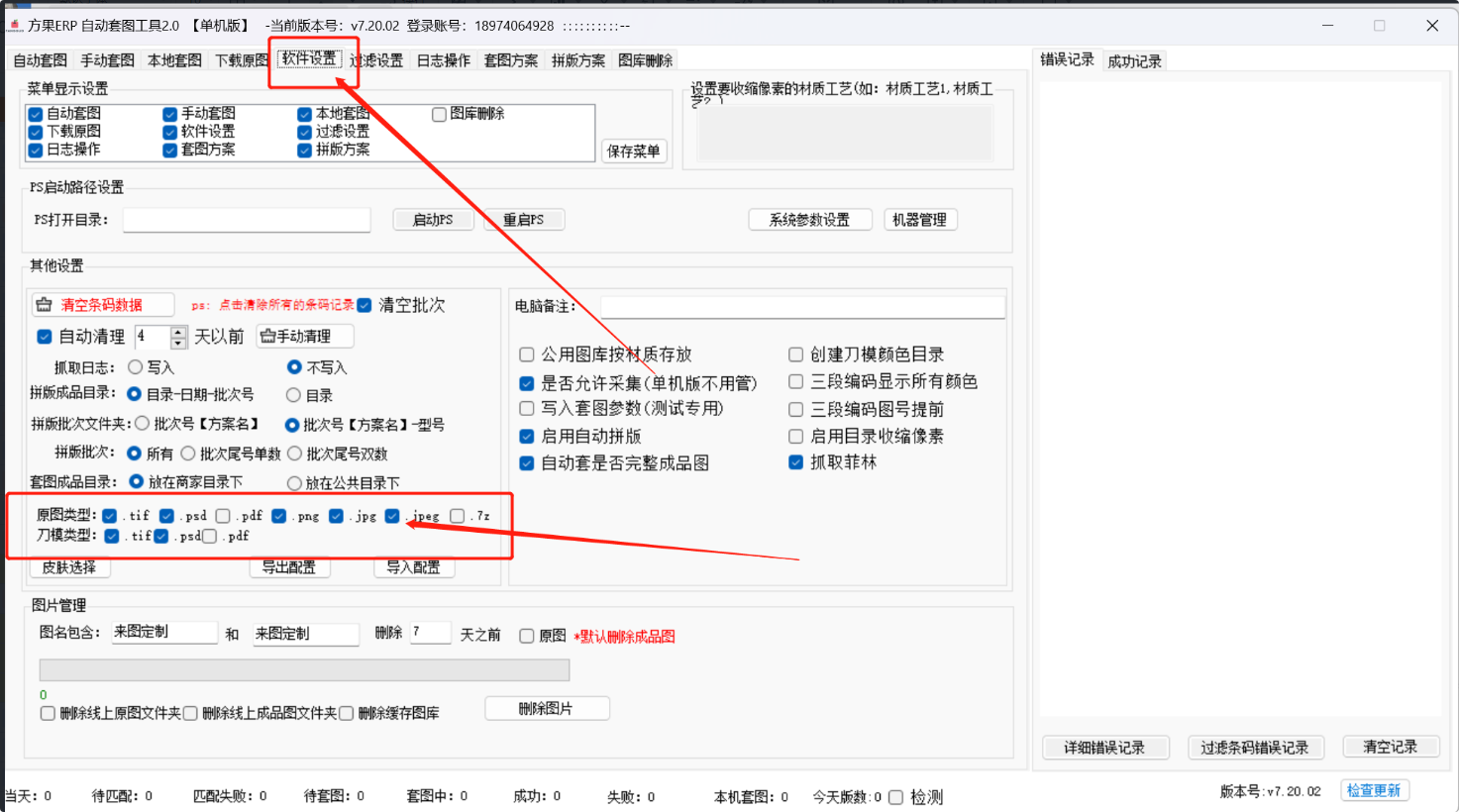The height and width of the screenshot is (812, 1459).
Task: Click the 清空记录 button
Action: pyautogui.click(x=1391, y=747)
